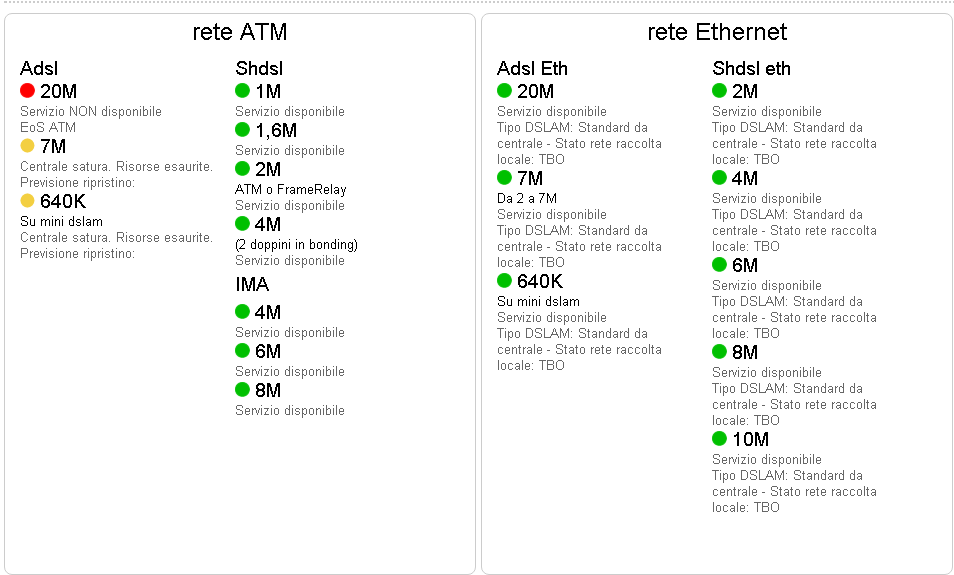Click the Shdsl eth 8M speed label
The height and width of the screenshot is (575, 954).
[745, 352]
